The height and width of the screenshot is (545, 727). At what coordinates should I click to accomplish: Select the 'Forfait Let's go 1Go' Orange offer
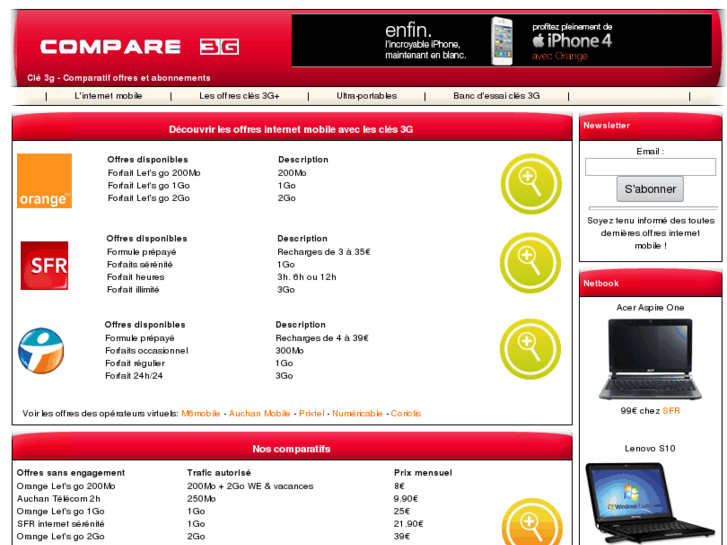149,186
